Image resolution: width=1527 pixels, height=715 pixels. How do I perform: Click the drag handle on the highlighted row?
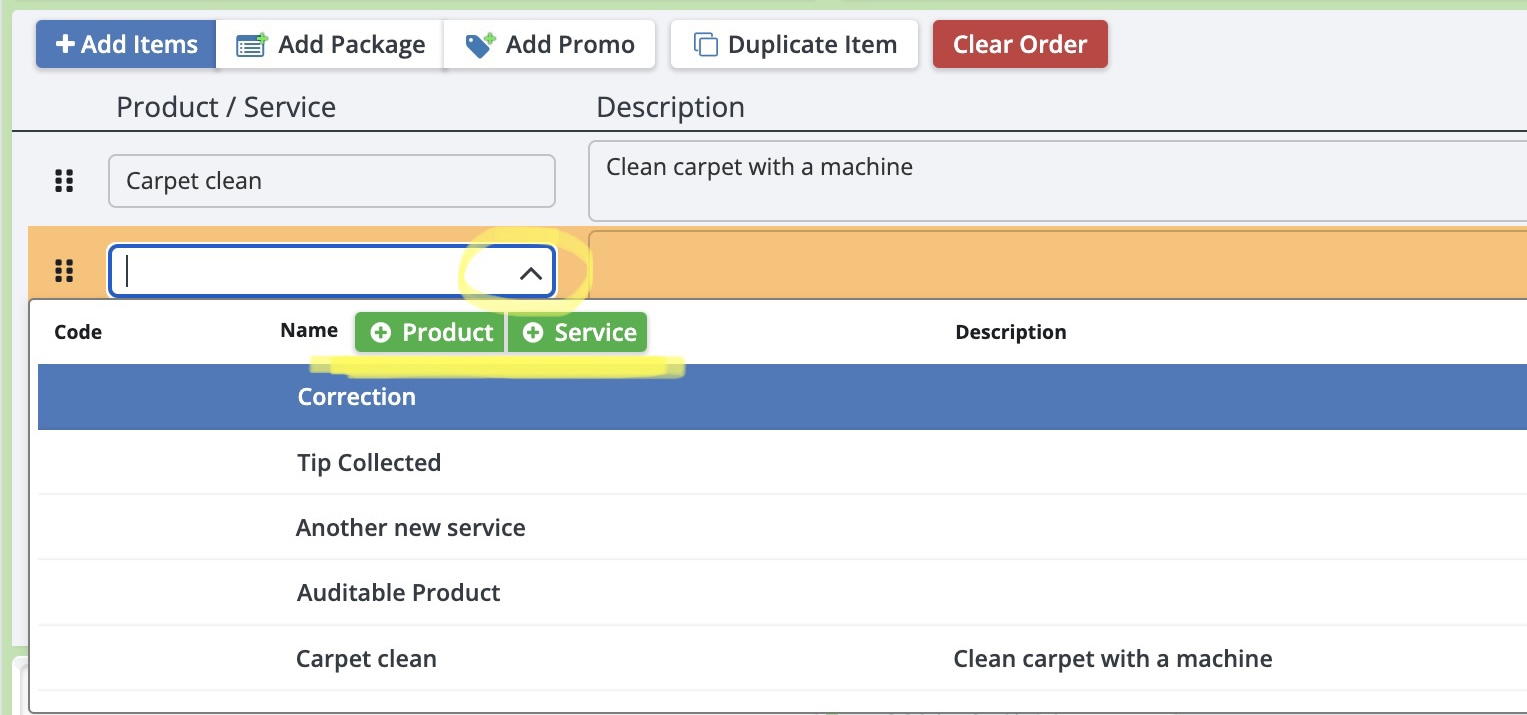(x=64, y=271)
